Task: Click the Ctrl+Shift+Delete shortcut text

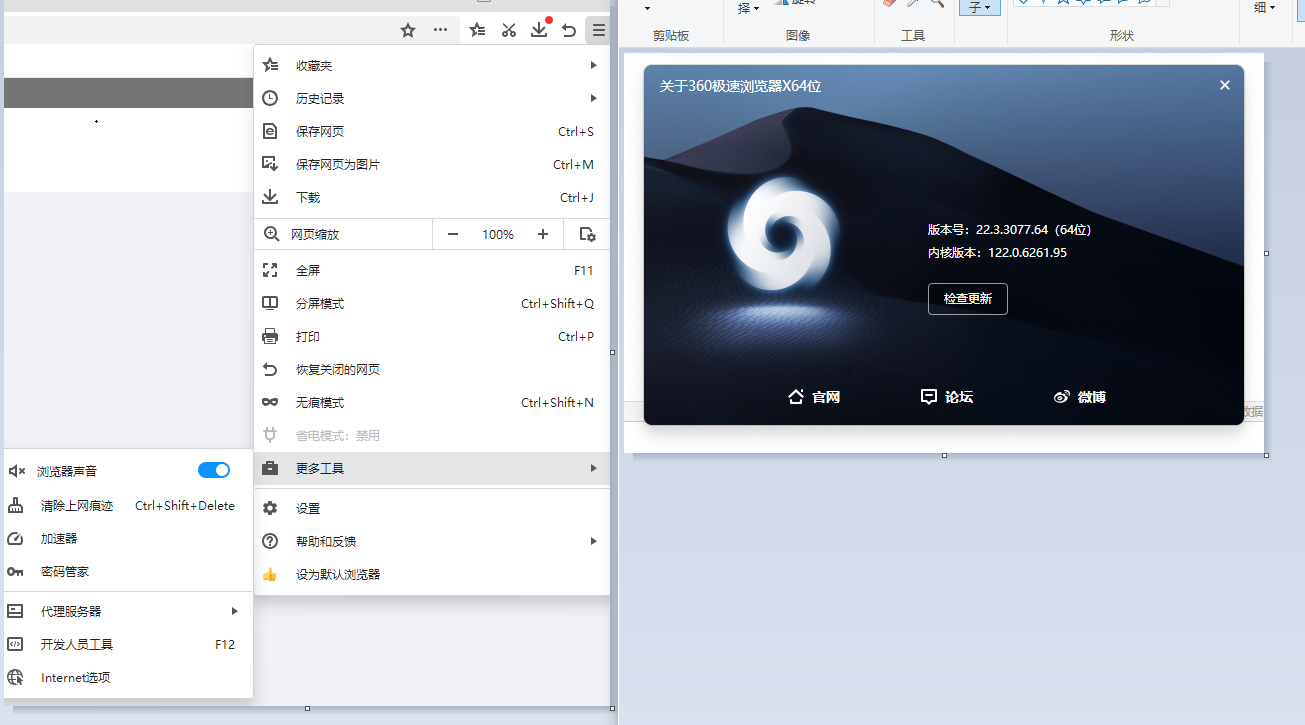Action: coord(185,505)
